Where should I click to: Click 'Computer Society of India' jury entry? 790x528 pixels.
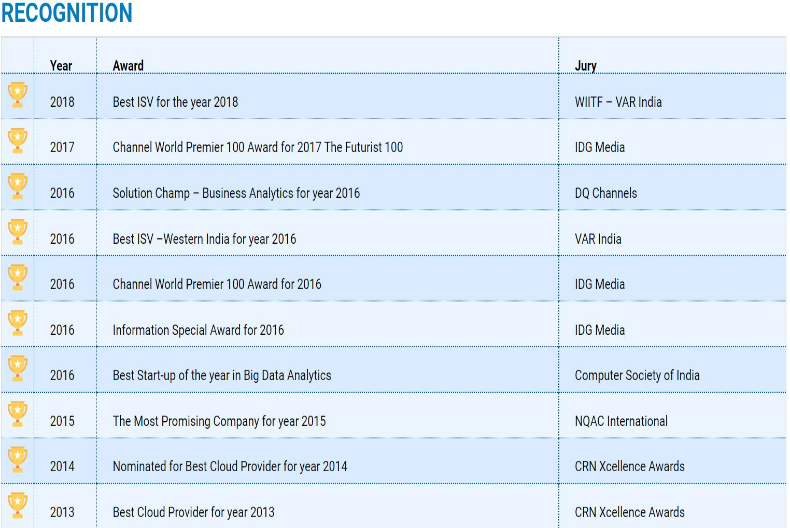click(x=637, y=376)
